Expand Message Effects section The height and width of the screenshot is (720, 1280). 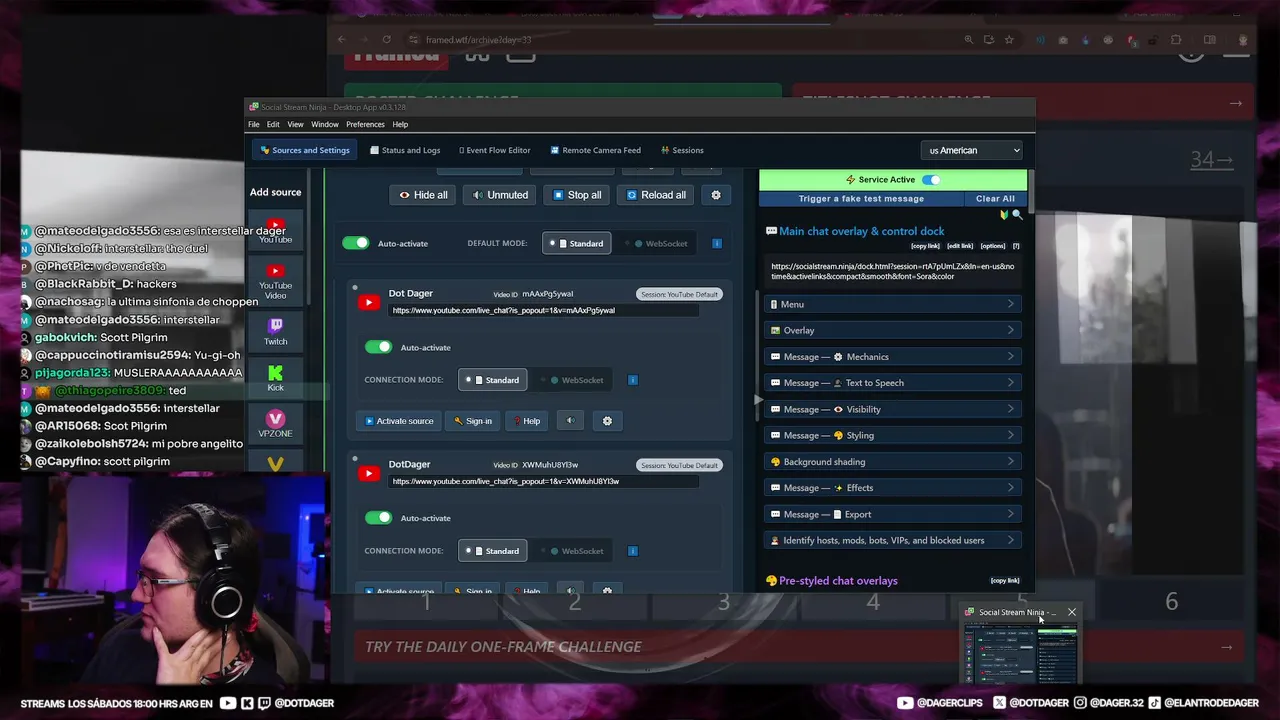[892, 488]
